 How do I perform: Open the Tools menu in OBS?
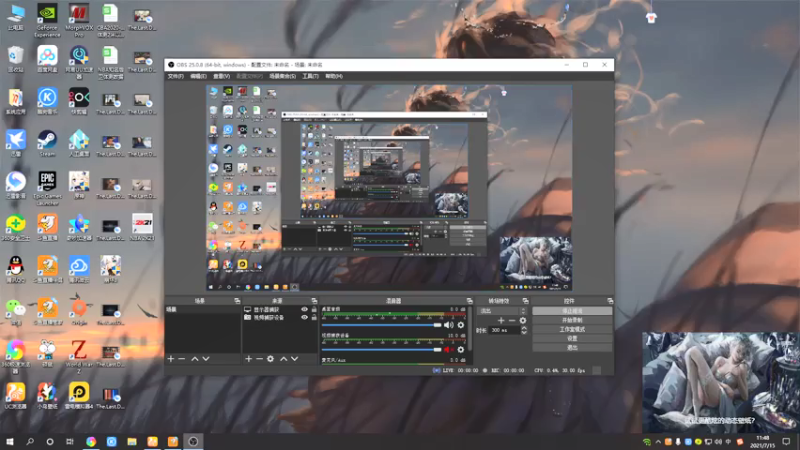310,76
